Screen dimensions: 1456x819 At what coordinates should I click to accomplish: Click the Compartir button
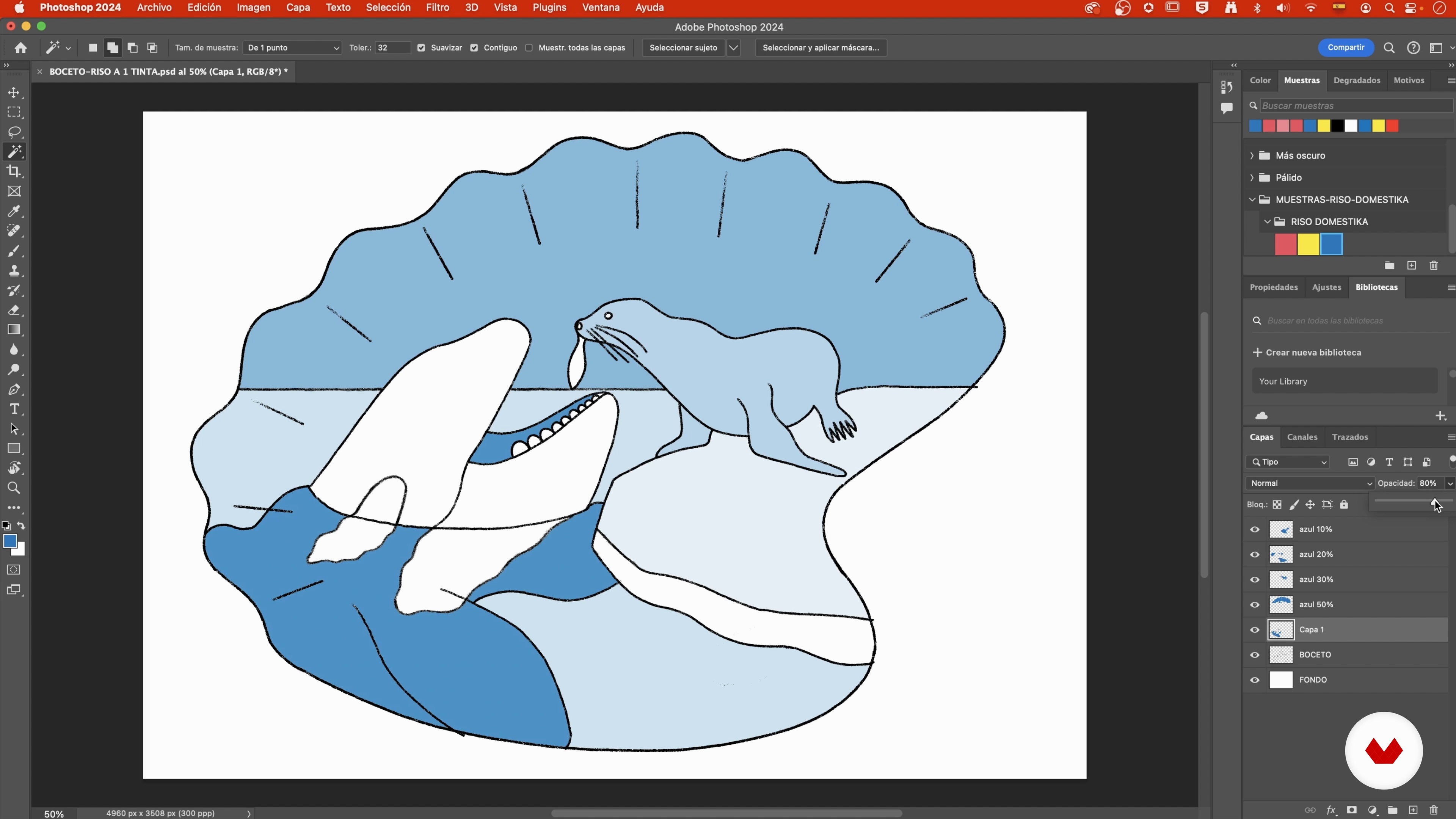1346,48
